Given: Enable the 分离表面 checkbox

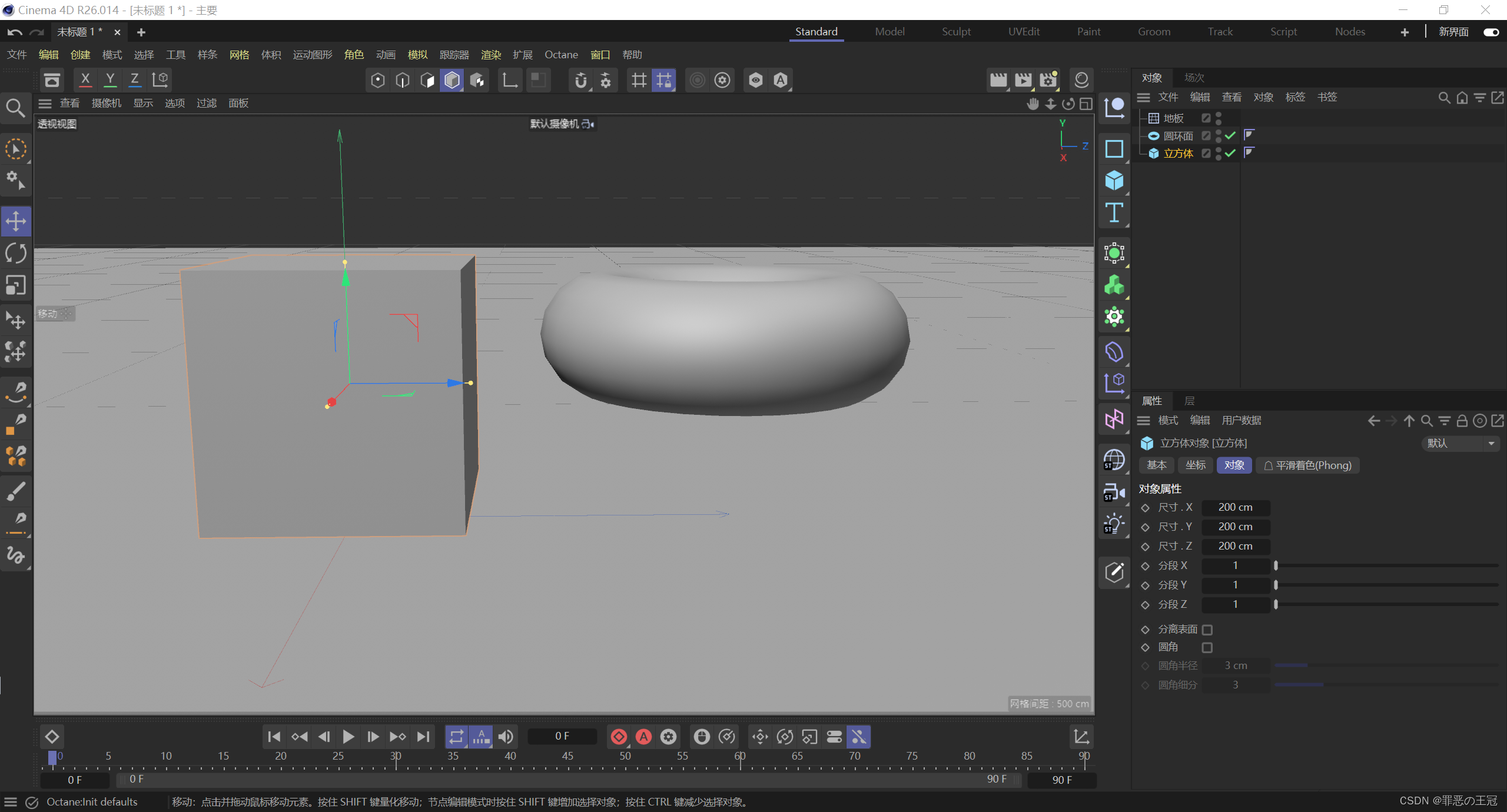Looking at the screenshot, I should coord(1207,630).
